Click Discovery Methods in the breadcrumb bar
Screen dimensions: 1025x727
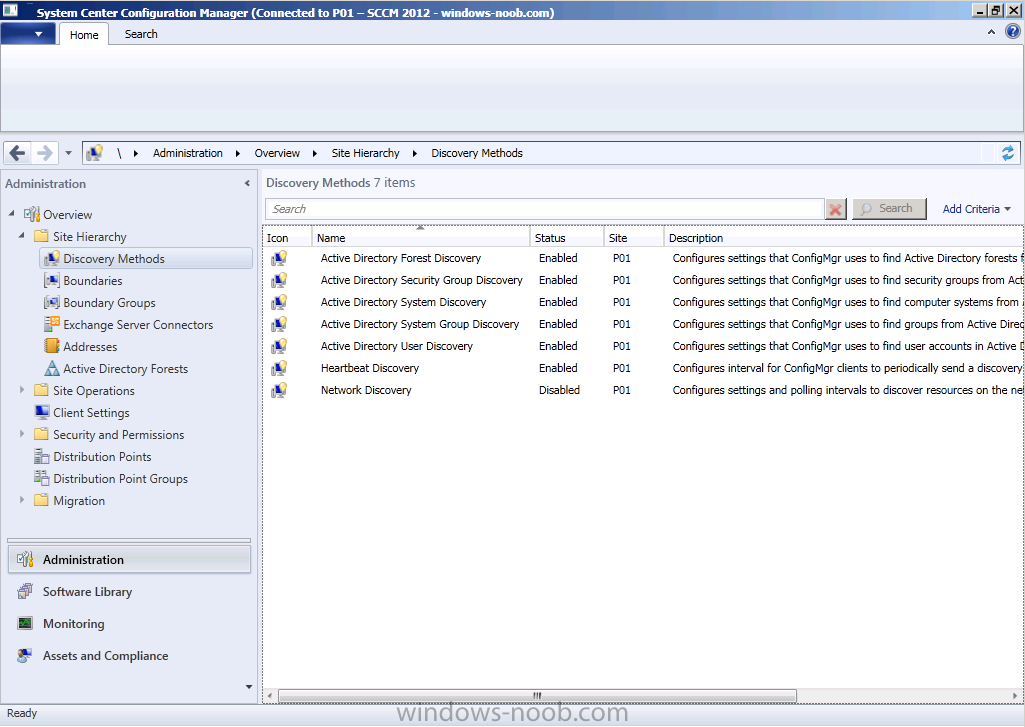click(x=477, y=153)
